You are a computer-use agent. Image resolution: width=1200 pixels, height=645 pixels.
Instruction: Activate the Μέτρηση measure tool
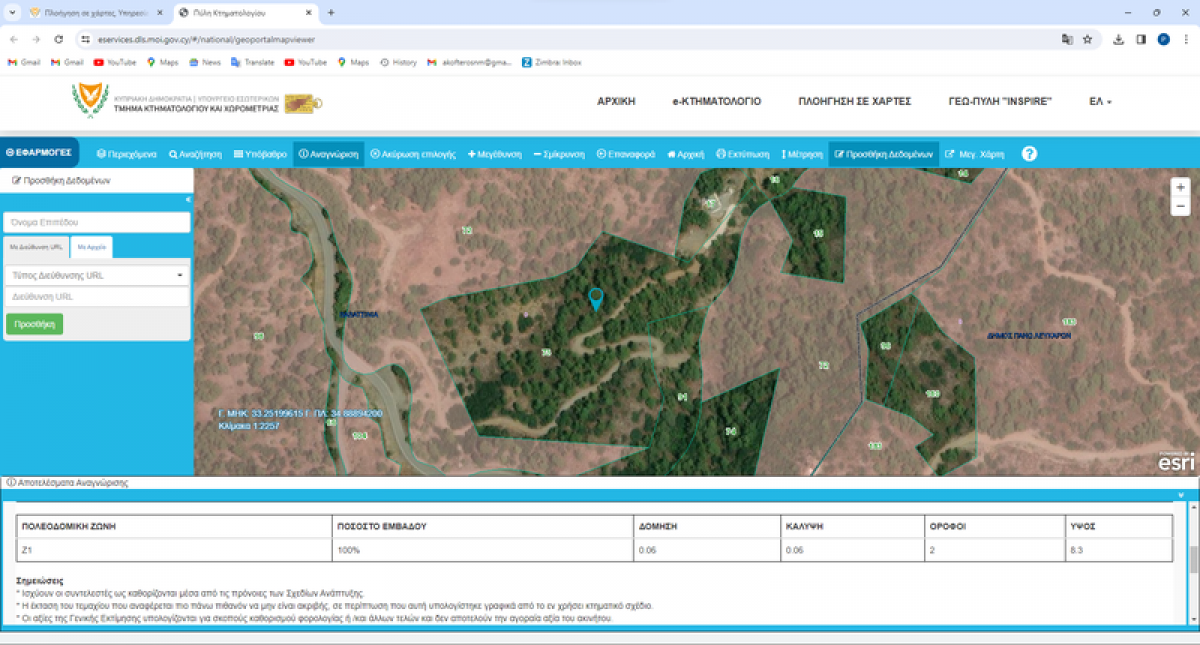(802, 154)
